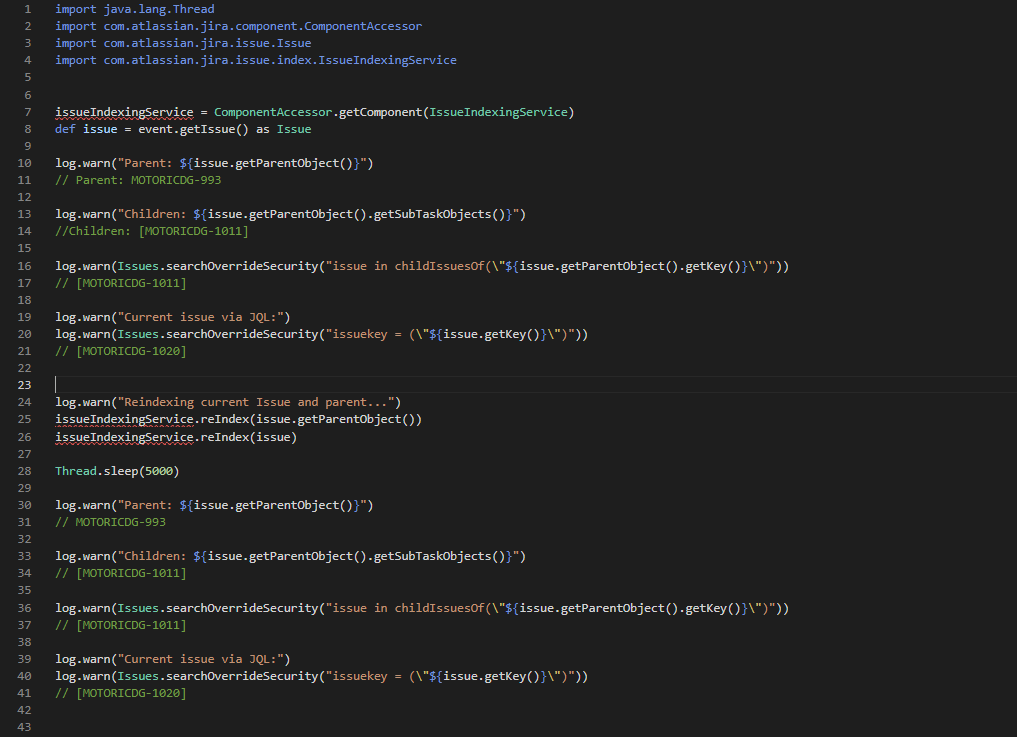Click line number 5 in the gutter
The width and height of the screenshot is (1017, 737).
point(27,77)
